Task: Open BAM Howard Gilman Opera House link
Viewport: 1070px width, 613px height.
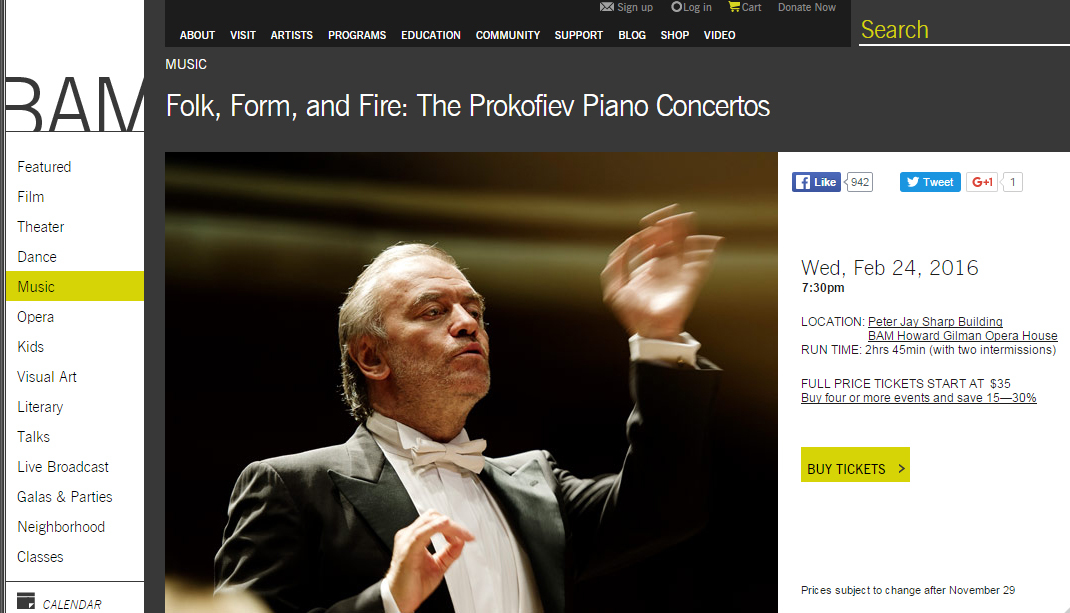Action: point(962,336)
